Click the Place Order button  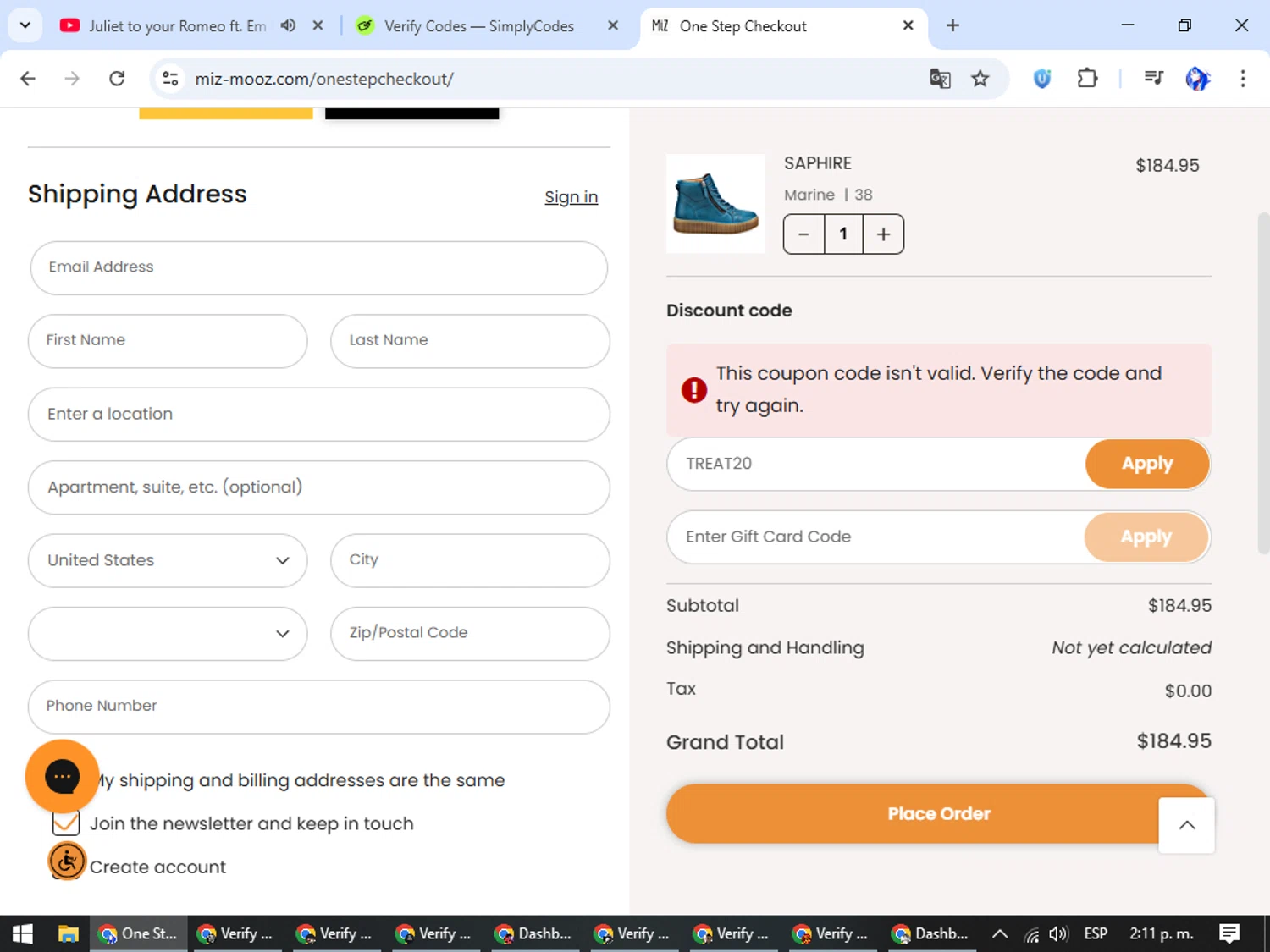click(938, 813)
